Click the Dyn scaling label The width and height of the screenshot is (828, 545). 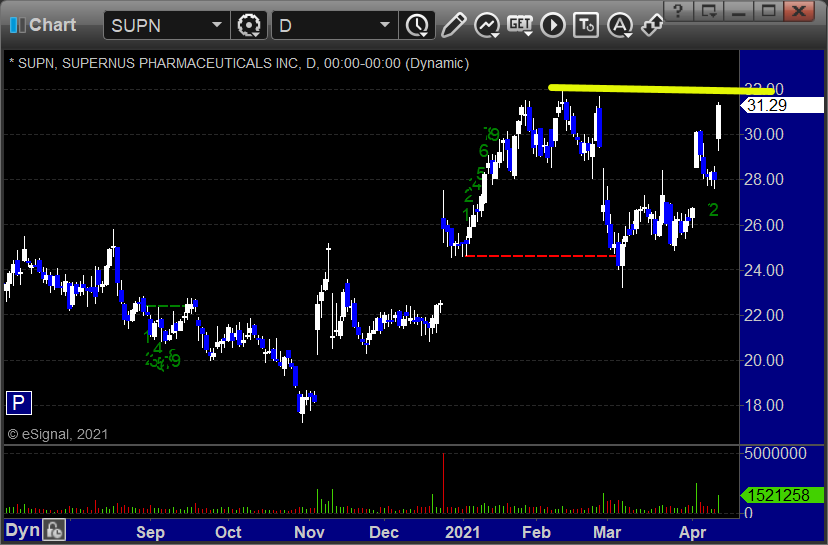coord(22,530)
